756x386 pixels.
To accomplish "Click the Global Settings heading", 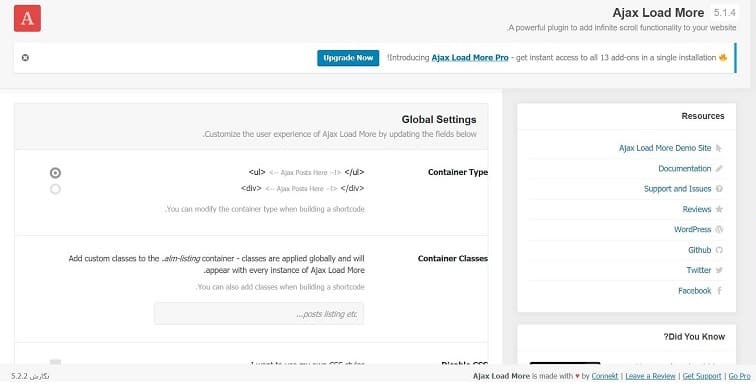I will 439,120.
